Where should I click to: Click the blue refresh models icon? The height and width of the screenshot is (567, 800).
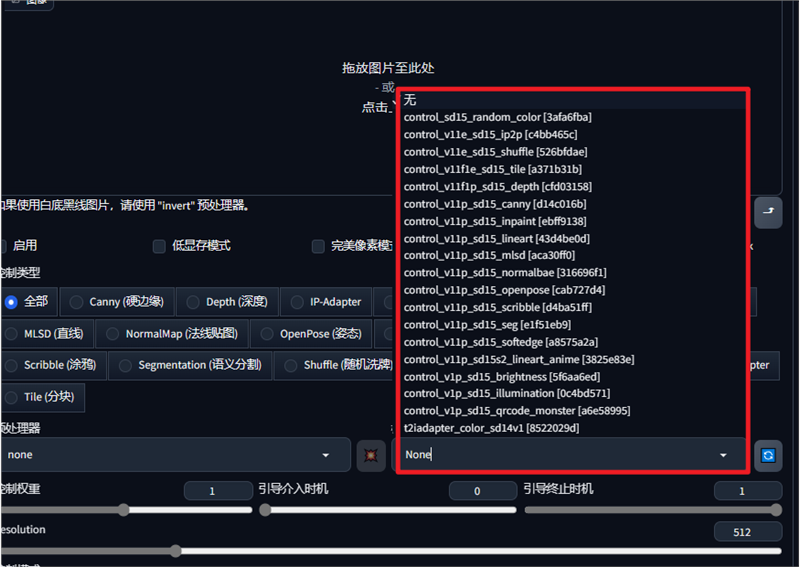[x=768, y=455]
